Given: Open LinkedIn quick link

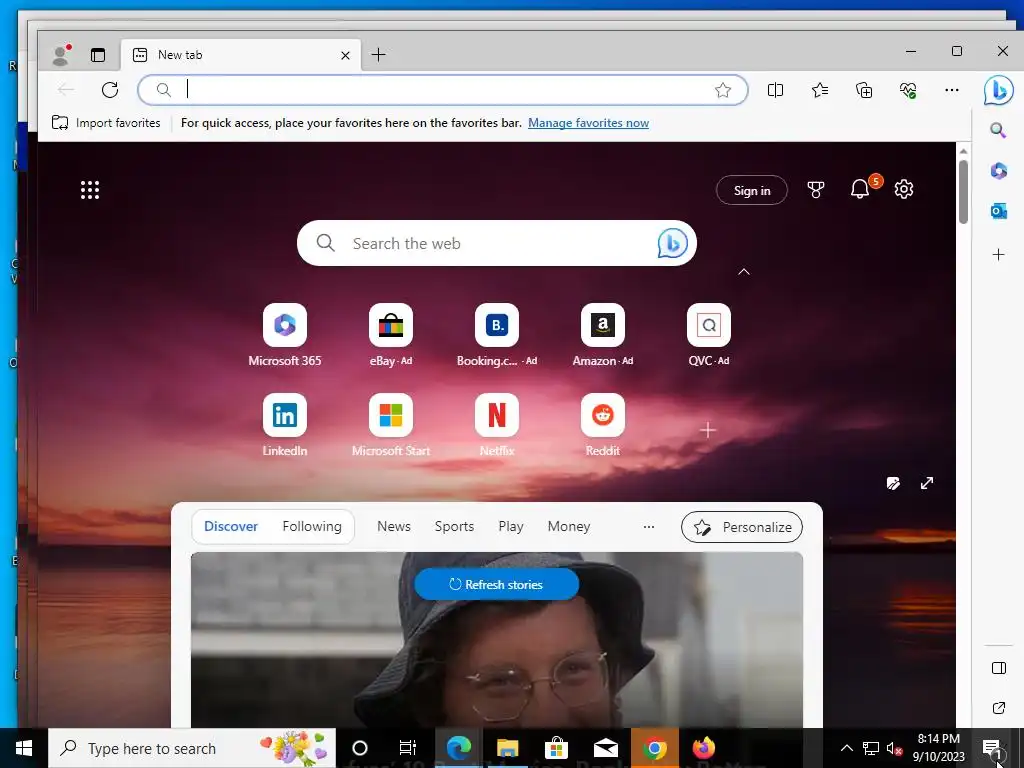Looking at the screenshot, I should [285, 425].
